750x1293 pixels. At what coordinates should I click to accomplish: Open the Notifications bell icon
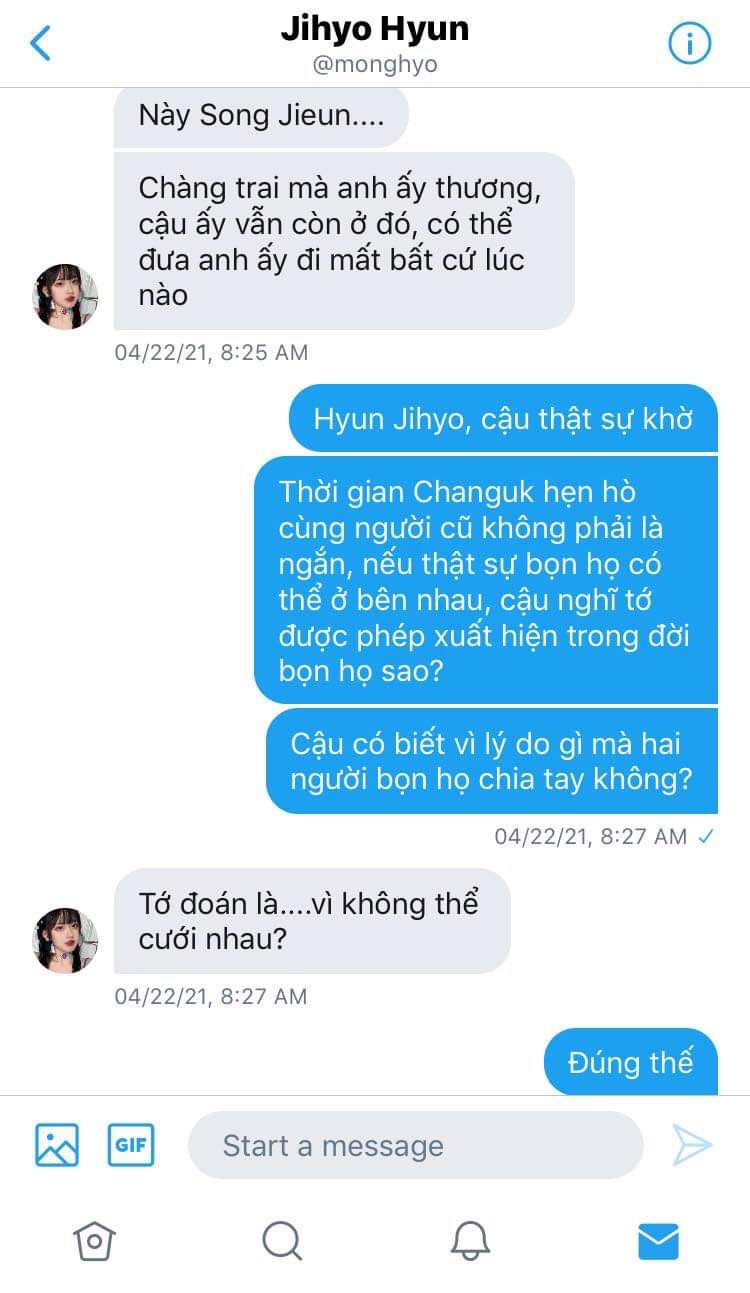[470, 1241]
